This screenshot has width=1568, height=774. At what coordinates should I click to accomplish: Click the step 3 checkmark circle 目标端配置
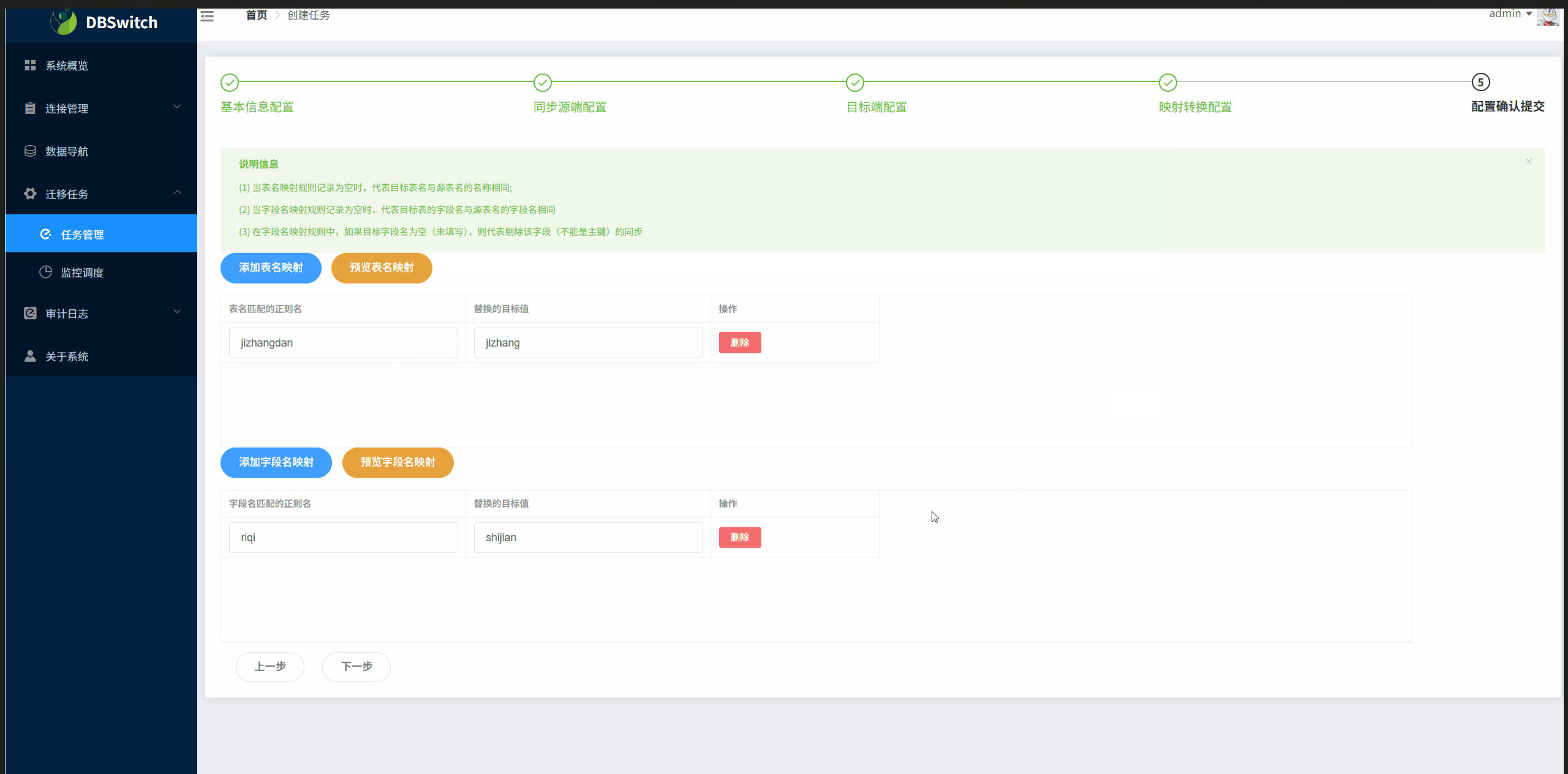[x=855, y=82]
